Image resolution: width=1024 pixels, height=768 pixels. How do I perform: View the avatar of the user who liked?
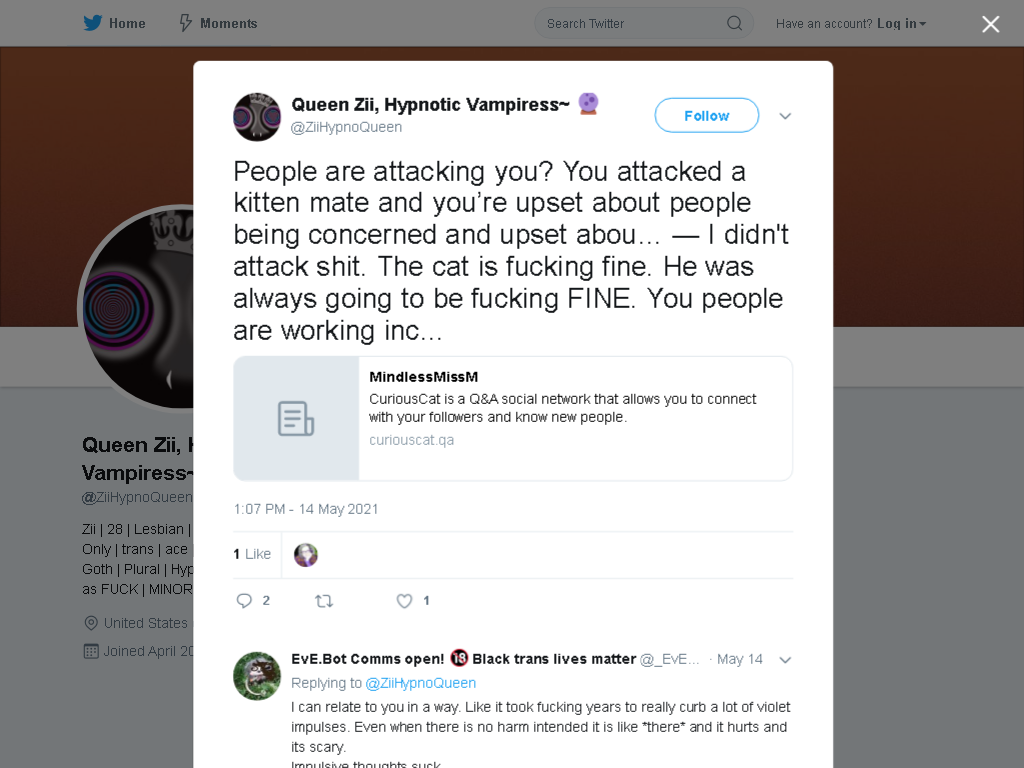point(306,555)
